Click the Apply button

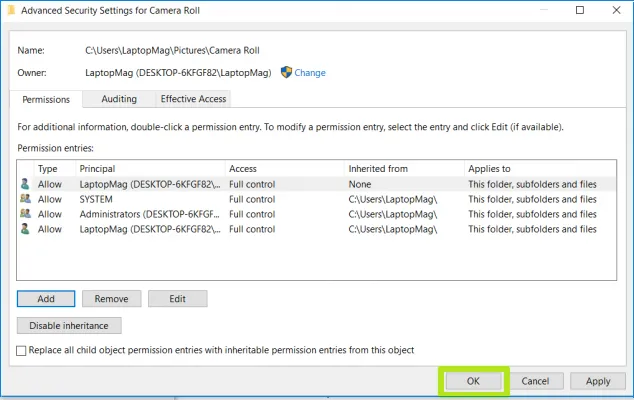pos(598,381)
